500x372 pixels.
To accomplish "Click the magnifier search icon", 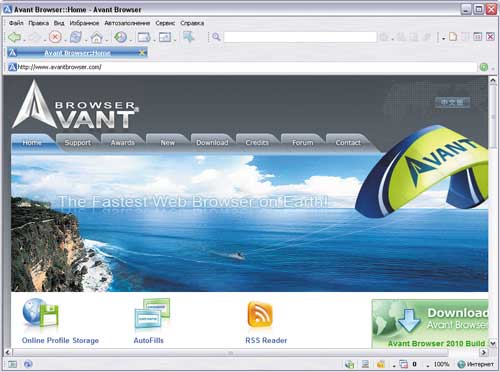I will tap(216, 37).
